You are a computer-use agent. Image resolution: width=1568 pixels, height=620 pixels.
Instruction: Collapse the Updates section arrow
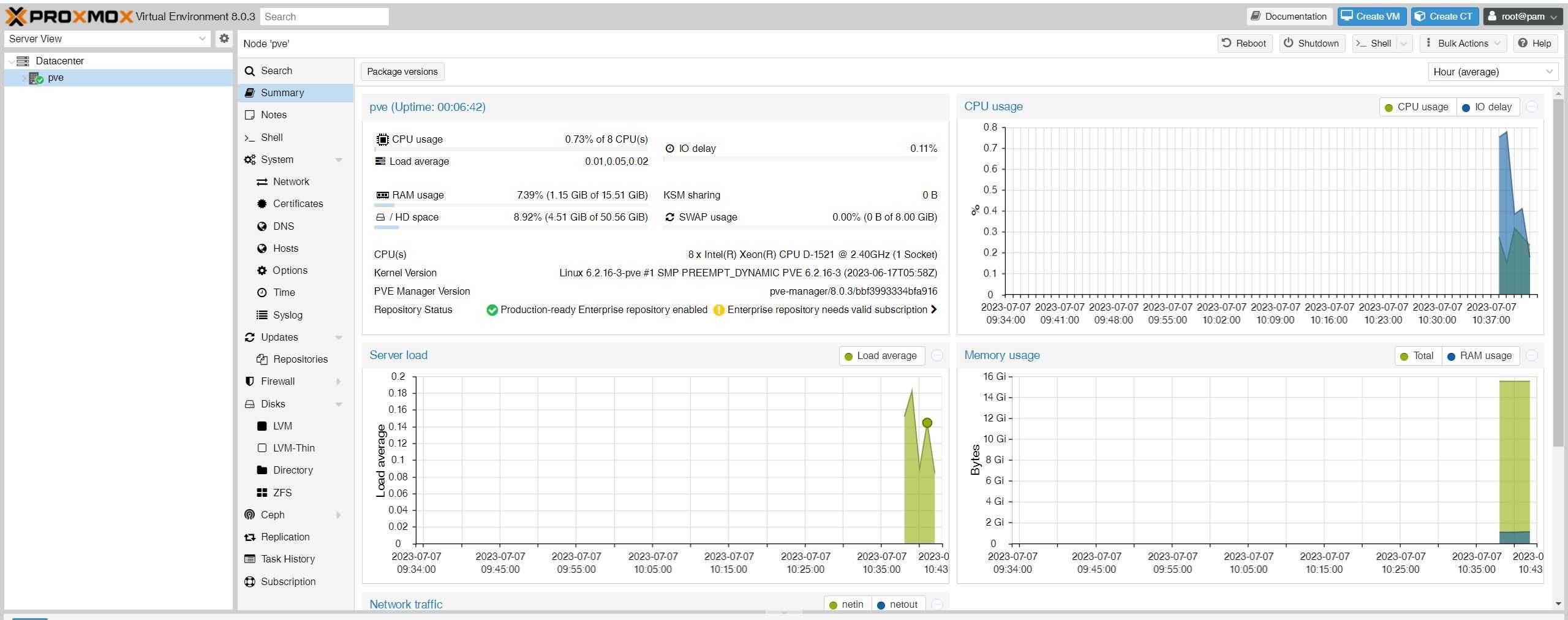pos(339,338)
